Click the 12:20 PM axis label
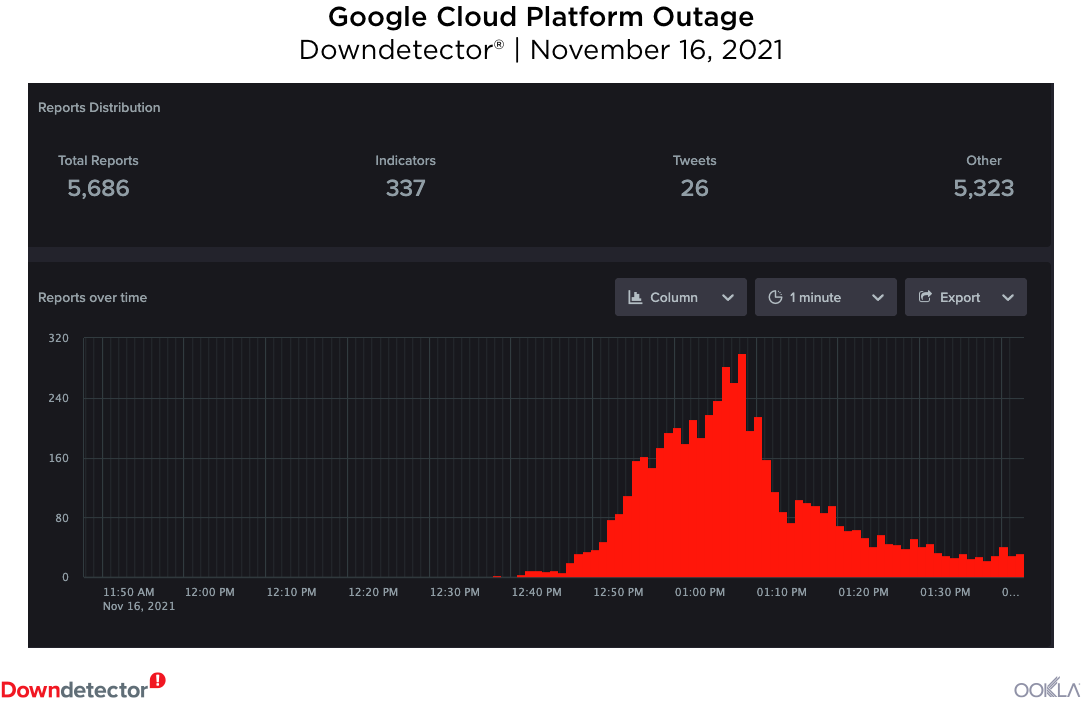Viewport: 1082px width, 706px height. (373, 592)
